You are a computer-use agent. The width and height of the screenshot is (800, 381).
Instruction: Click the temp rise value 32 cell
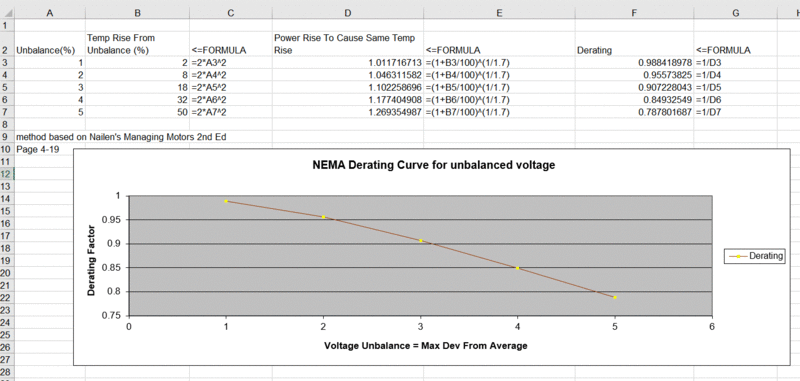(137, 100)
